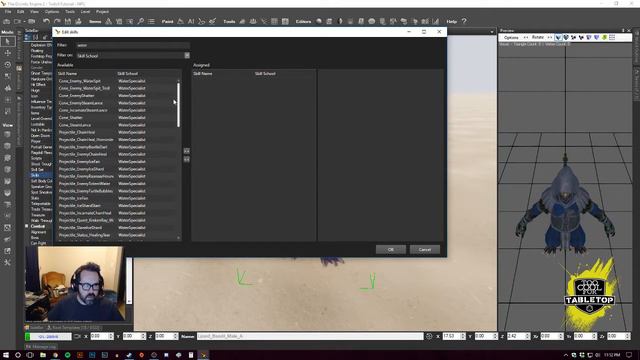Viewport: 640px width, 360px height.
Task: Select the Skill Set property in sidebar
Action: 37,169
